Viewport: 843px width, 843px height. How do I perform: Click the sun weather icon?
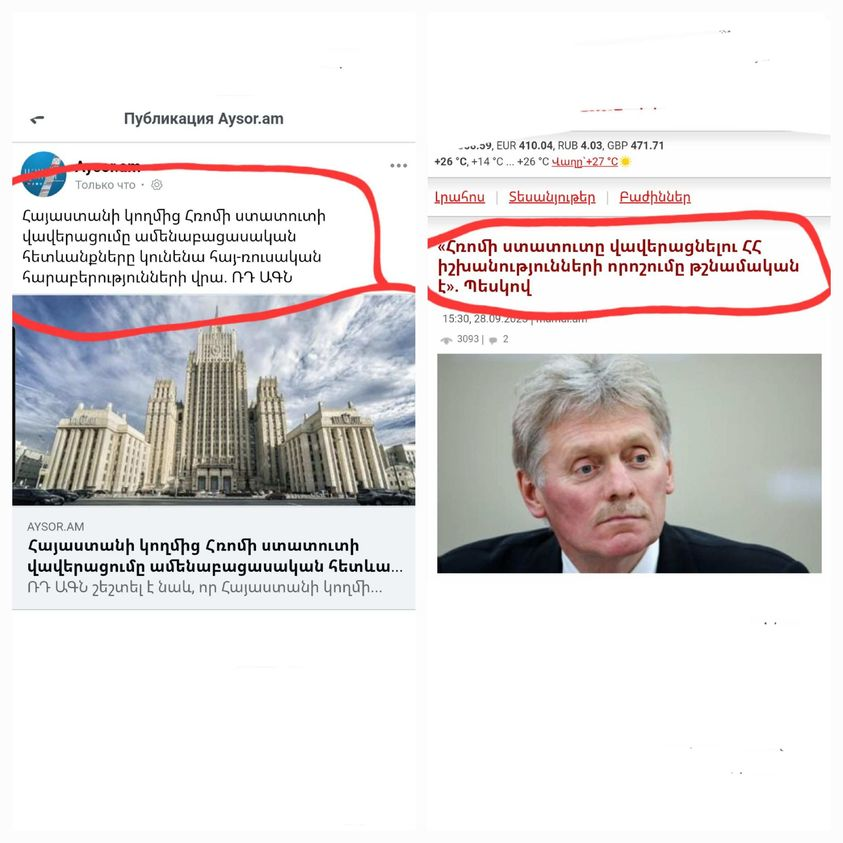(x=625, y=161)
